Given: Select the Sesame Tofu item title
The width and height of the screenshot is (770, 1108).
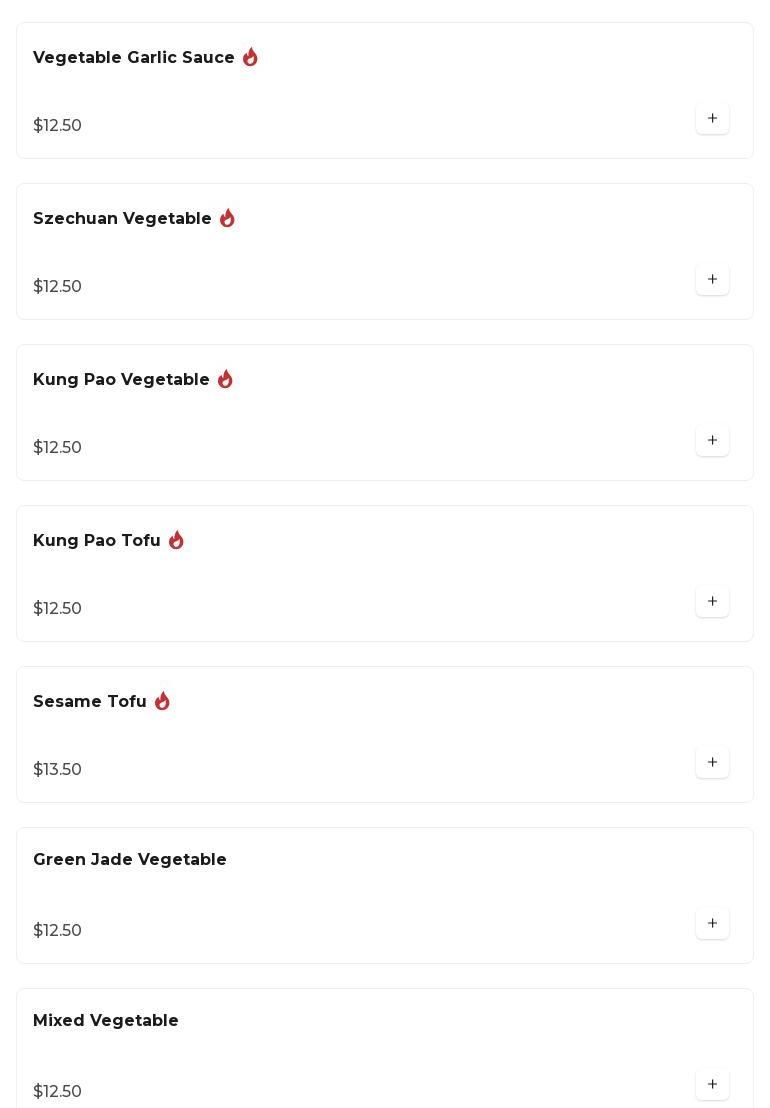Looking at the screenshot, I should (x=90, y=702).
